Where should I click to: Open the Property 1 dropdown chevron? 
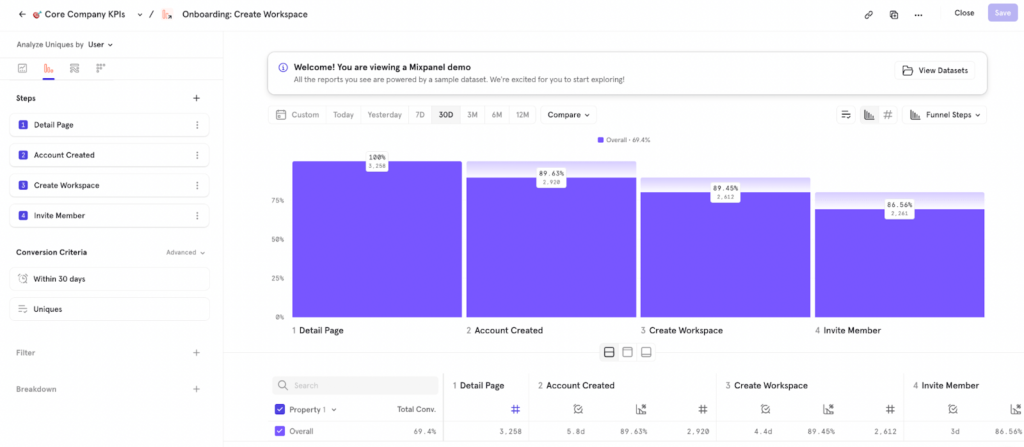[334, 410]
